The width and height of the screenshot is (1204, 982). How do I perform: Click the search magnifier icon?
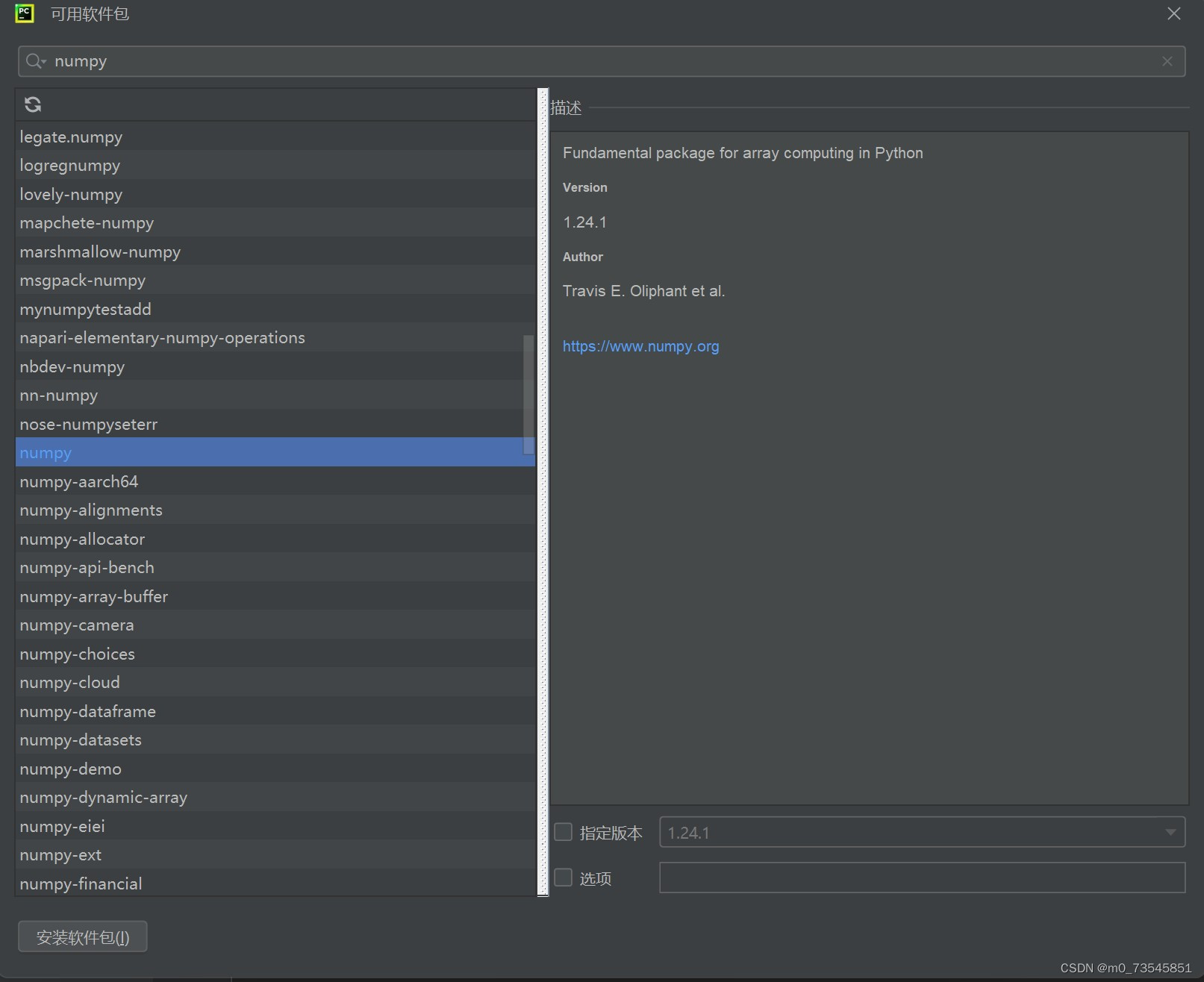pyautogui.click(x=35, y=61)
